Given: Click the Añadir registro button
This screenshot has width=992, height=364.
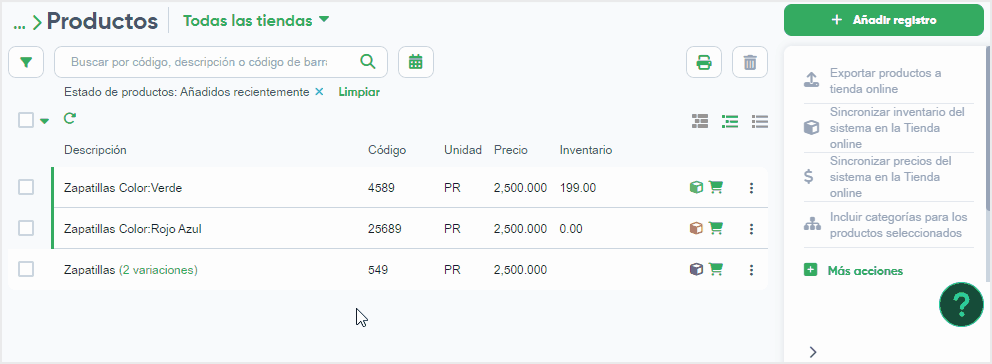Looking at the screenshot, I should point(884,20).
